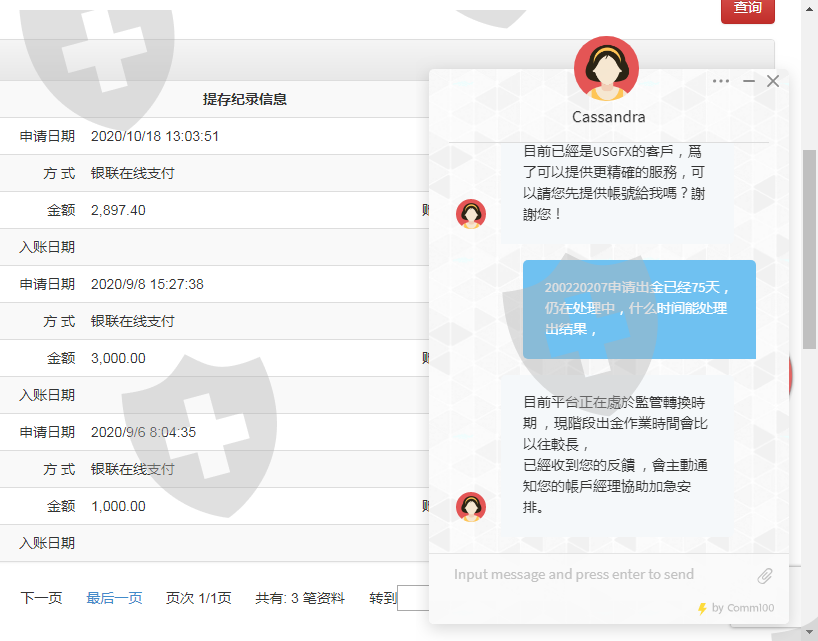Close the Cassandra chat window
Image resolution: width=818 pixels, height=641 pixels.
coord(773,81)
